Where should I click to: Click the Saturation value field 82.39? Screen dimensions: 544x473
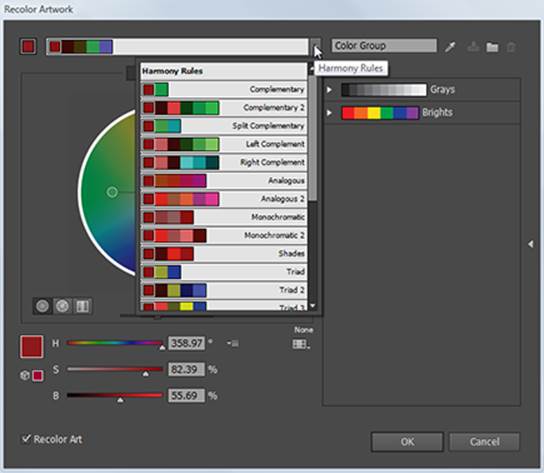coord(187,369)
